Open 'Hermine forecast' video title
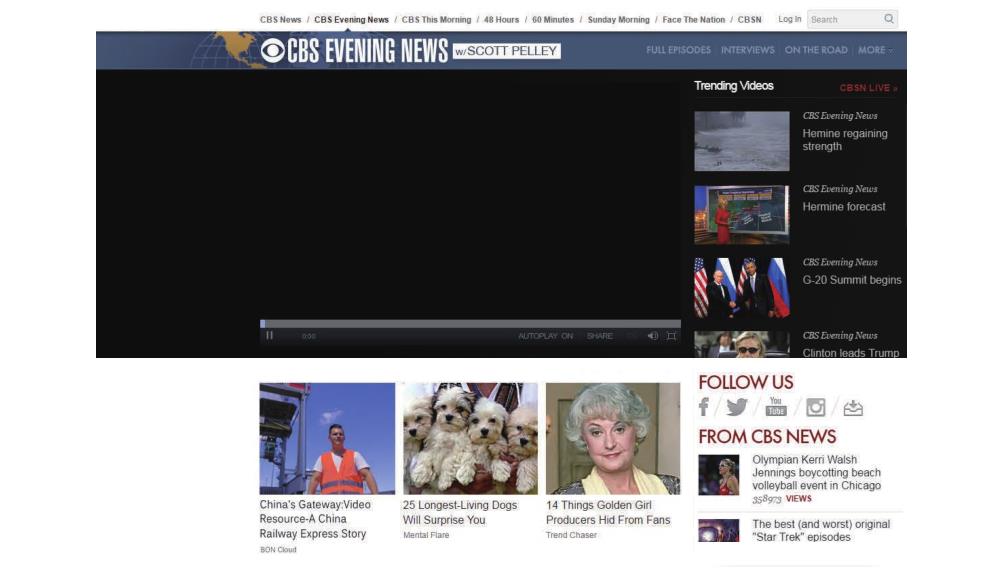This screenshot has width=990, height=578. tap(844, 207)
